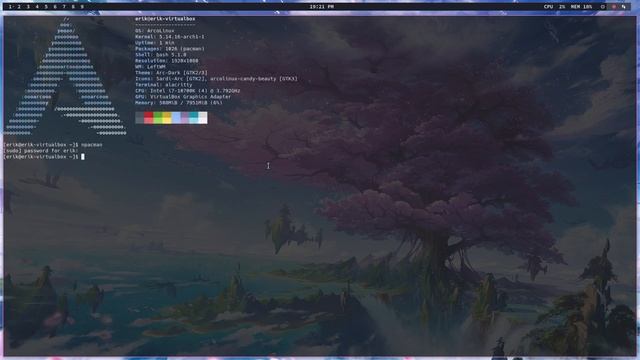Switch to workspace 6 in the bar

(55, 7)
